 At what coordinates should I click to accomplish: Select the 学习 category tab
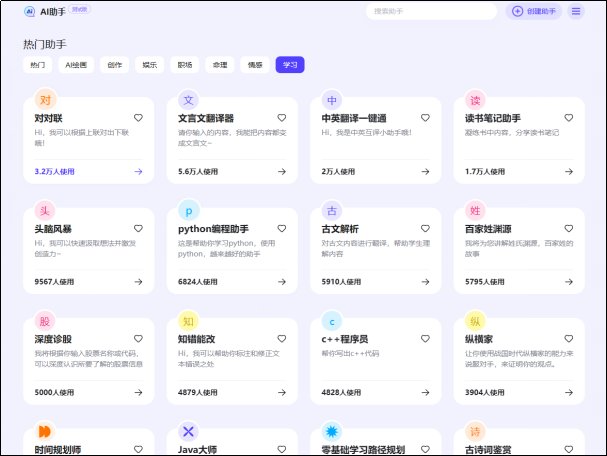point(290,65)
